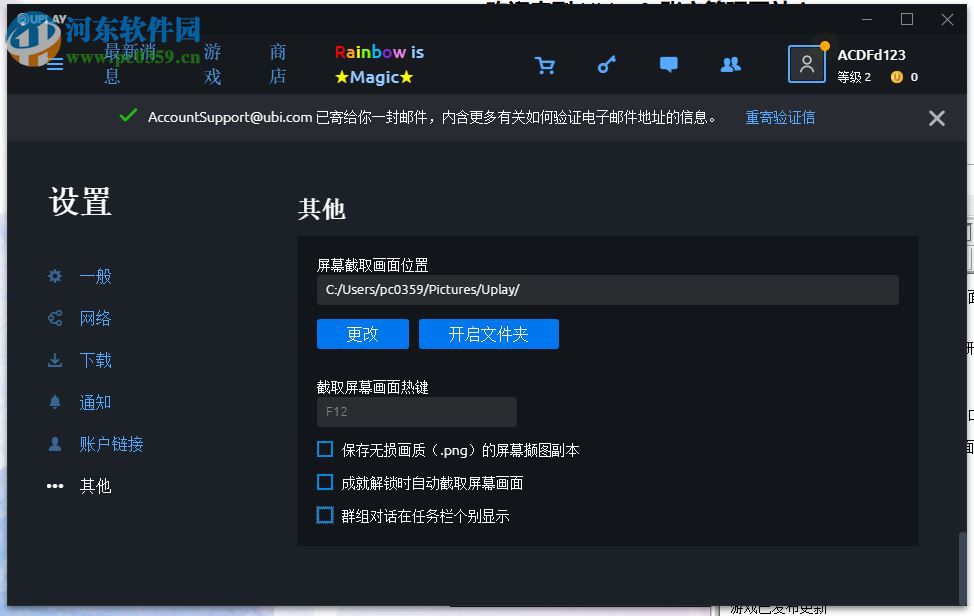
Task: Toggle 群组对话在任务栏个别显示 checkbox
Action: point(324,514)
